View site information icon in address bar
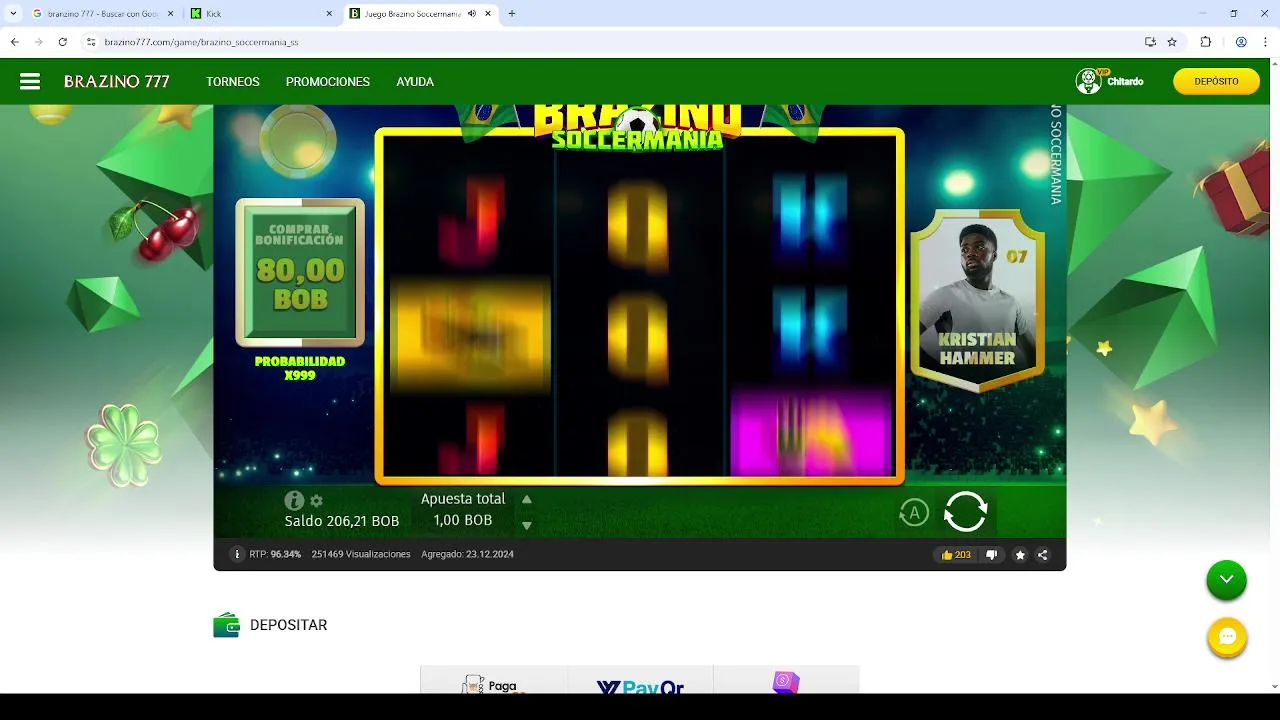Image resolution: width=1280 pixels, height=720 pixels. (90, 42)
